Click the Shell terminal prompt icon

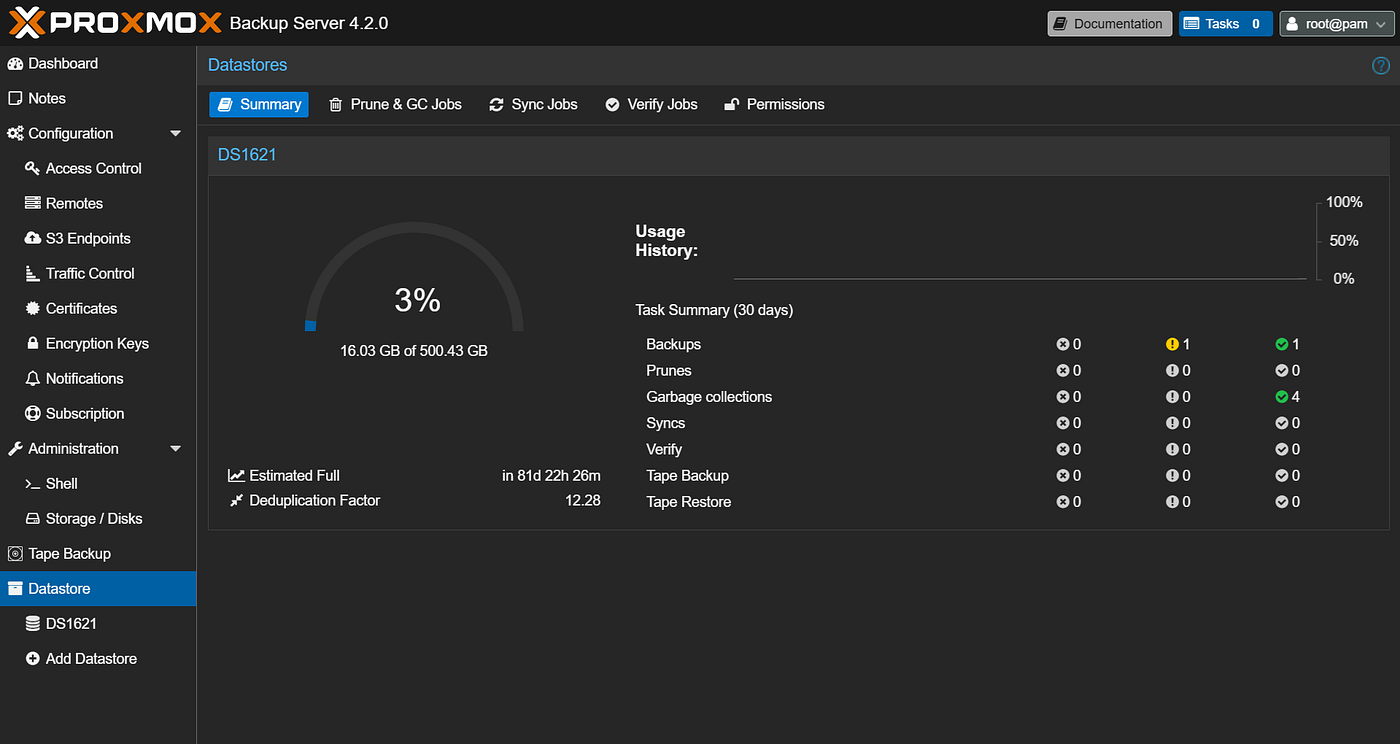(x=33, y=484)
